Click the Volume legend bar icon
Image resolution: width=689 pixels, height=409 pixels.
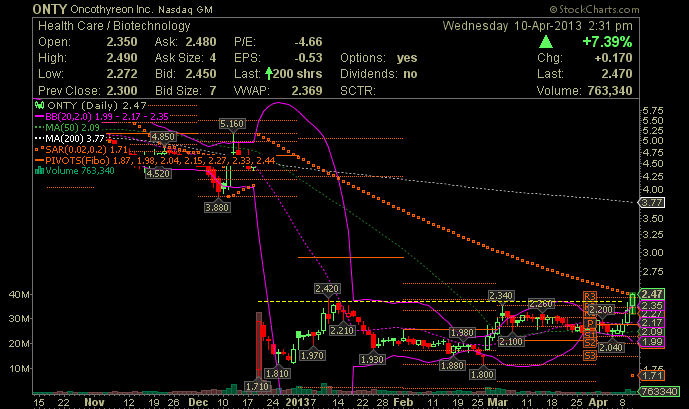39,171
